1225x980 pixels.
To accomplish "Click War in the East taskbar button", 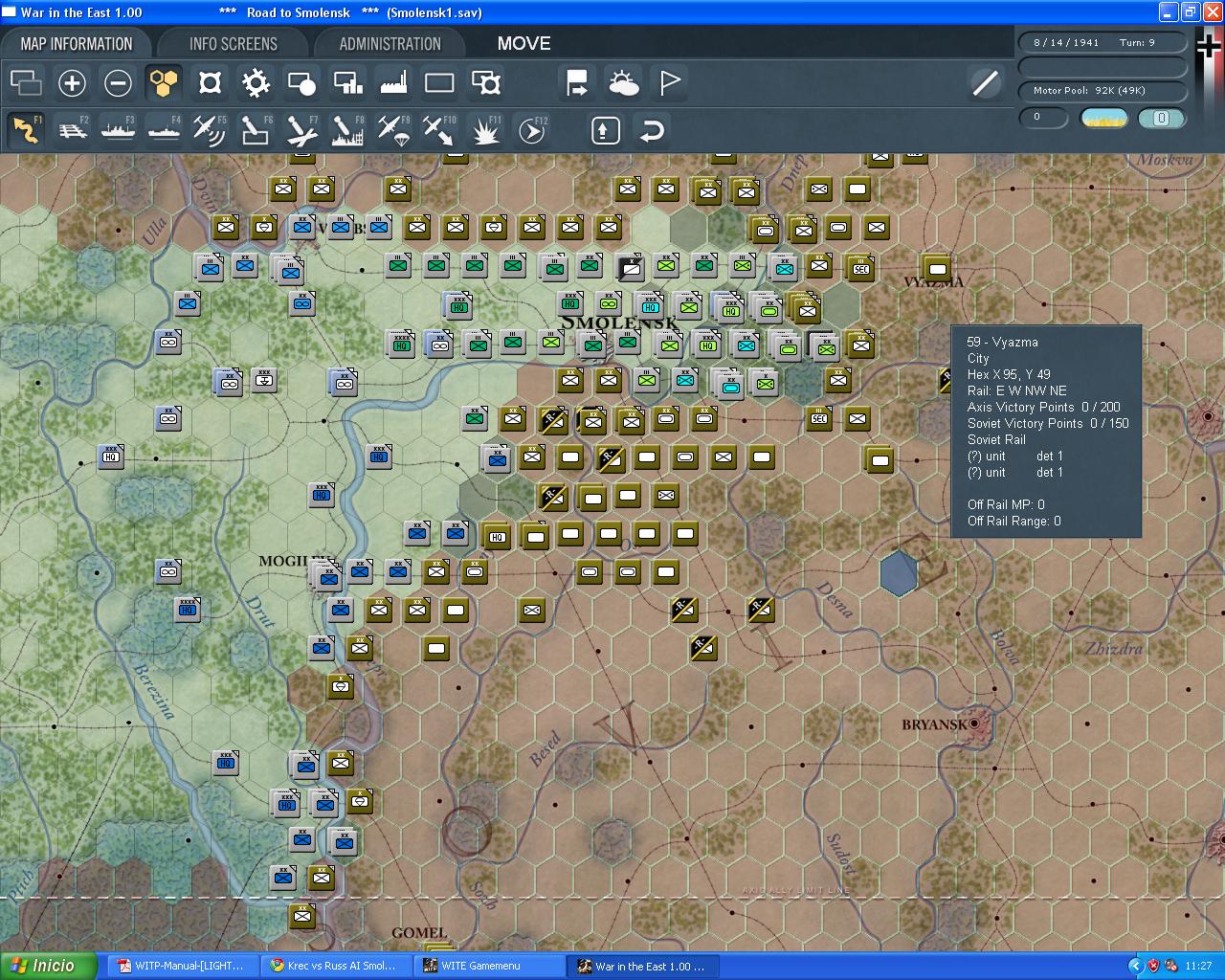I will 643,966.
